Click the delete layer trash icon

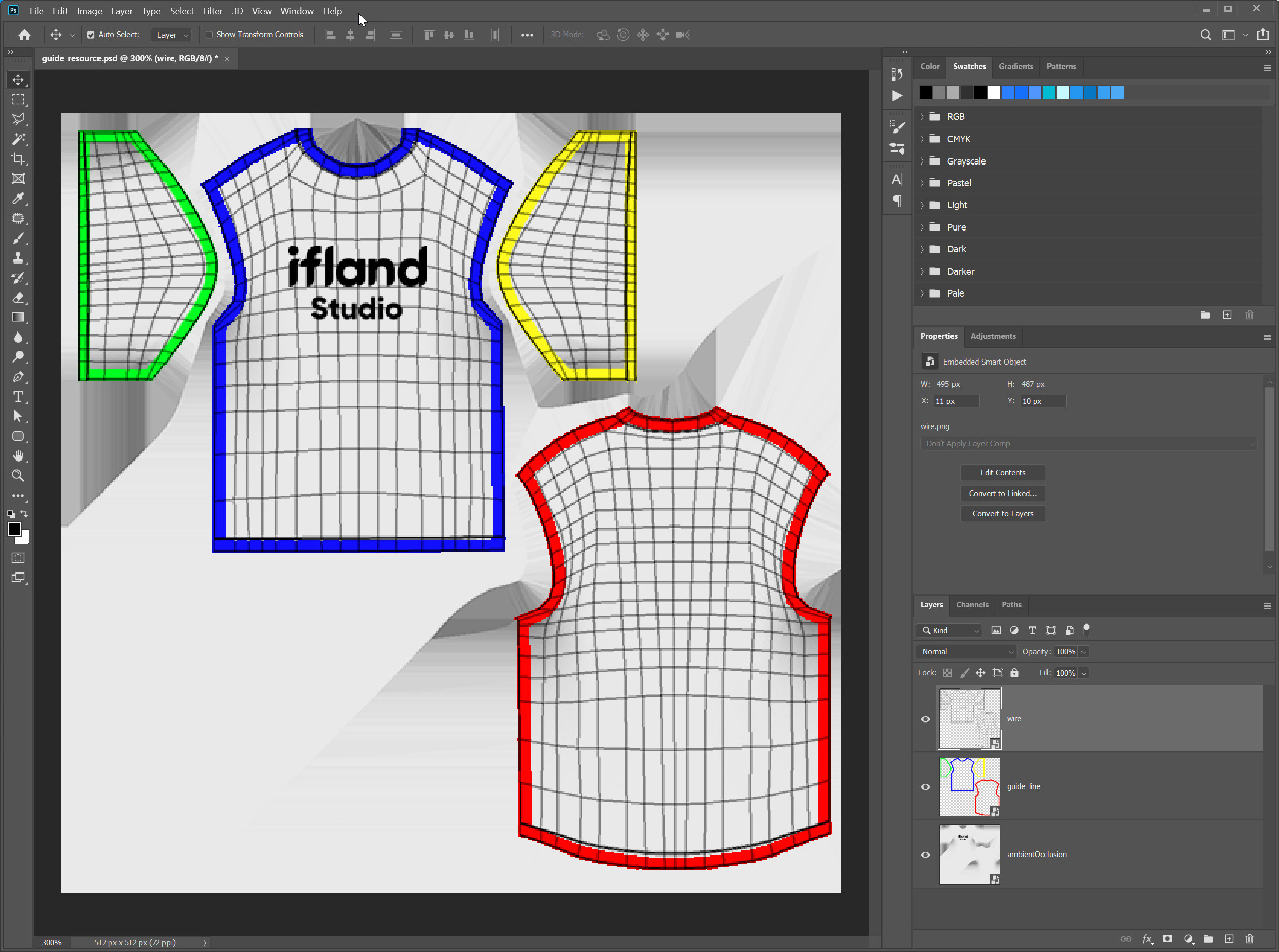[x=1249, y=939]
